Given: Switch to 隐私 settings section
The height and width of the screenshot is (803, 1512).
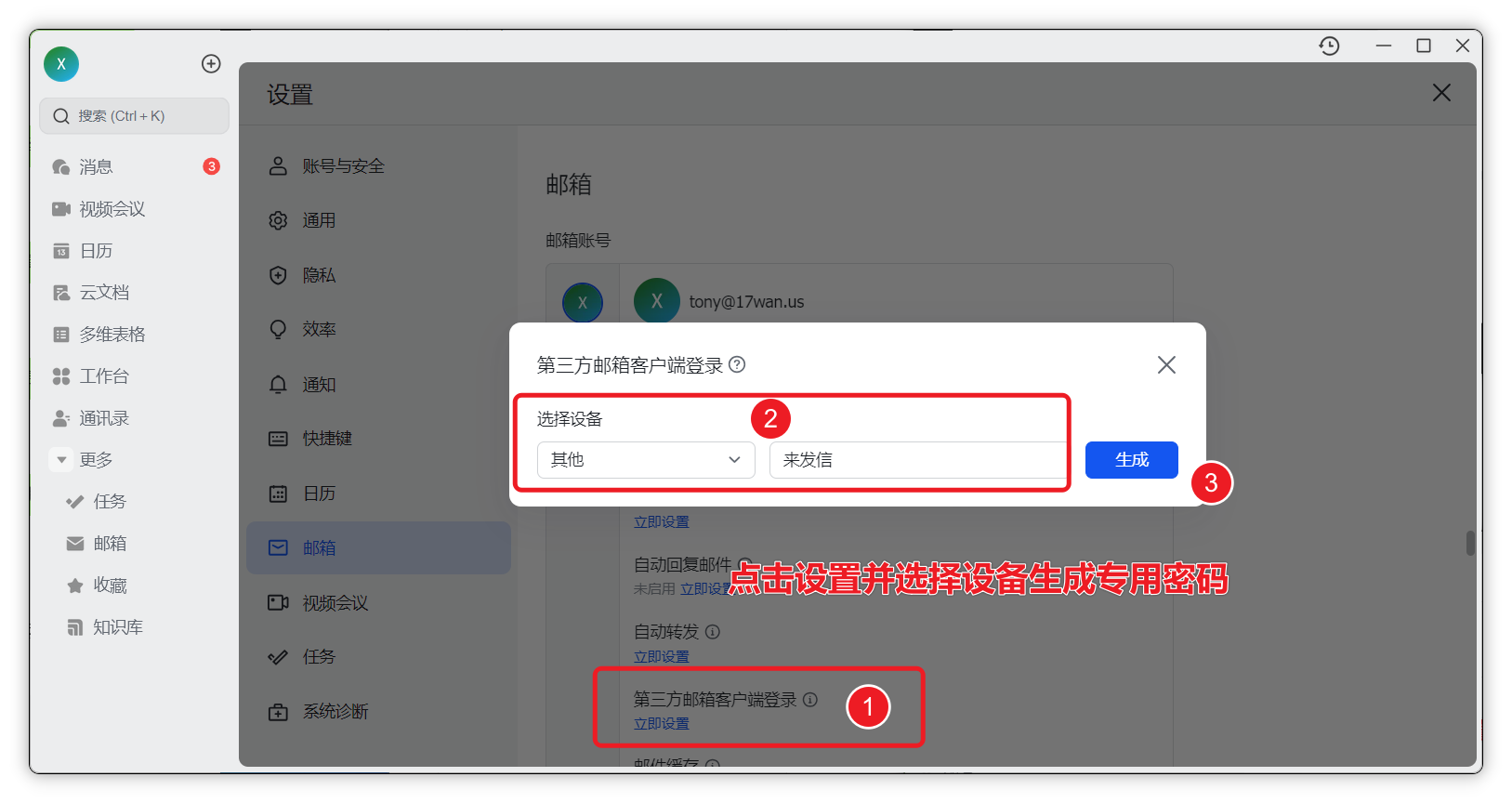Looking at the screenshot, I should [x=318, y=275].
